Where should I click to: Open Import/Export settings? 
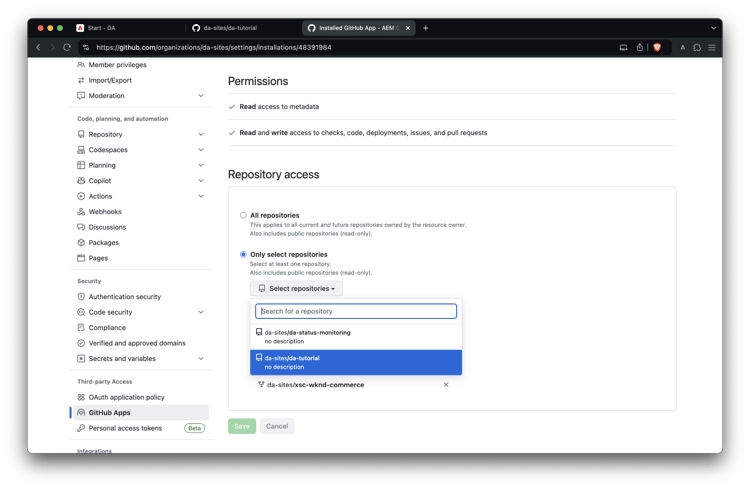[x=110, y=80]
